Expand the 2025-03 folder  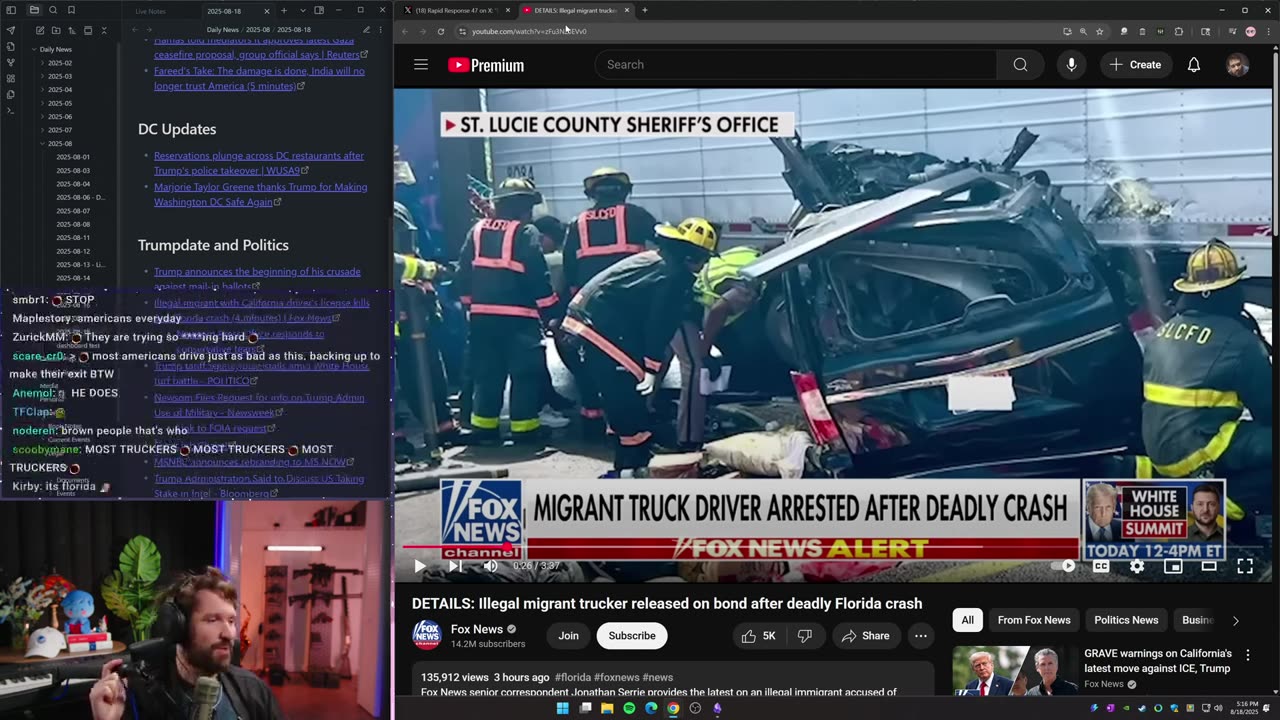60,76
